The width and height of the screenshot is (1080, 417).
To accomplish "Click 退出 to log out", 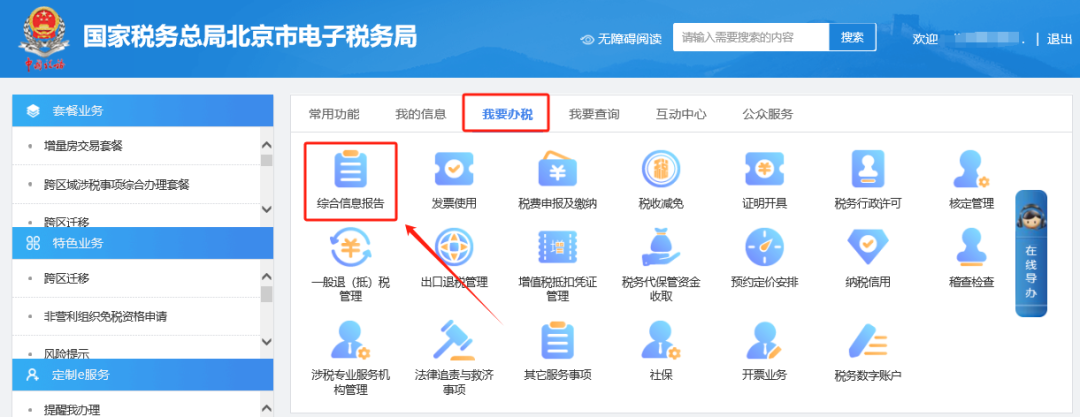I will [x=1059, y=39].
